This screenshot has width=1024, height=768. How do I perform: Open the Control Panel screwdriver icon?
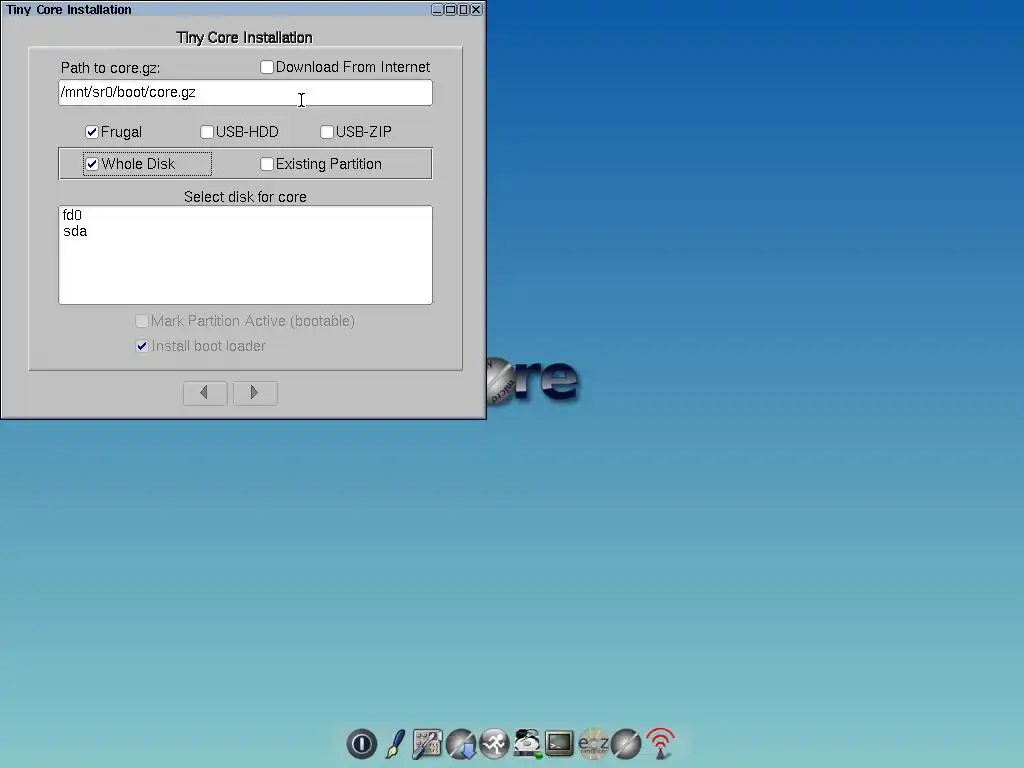click(428, 744)
